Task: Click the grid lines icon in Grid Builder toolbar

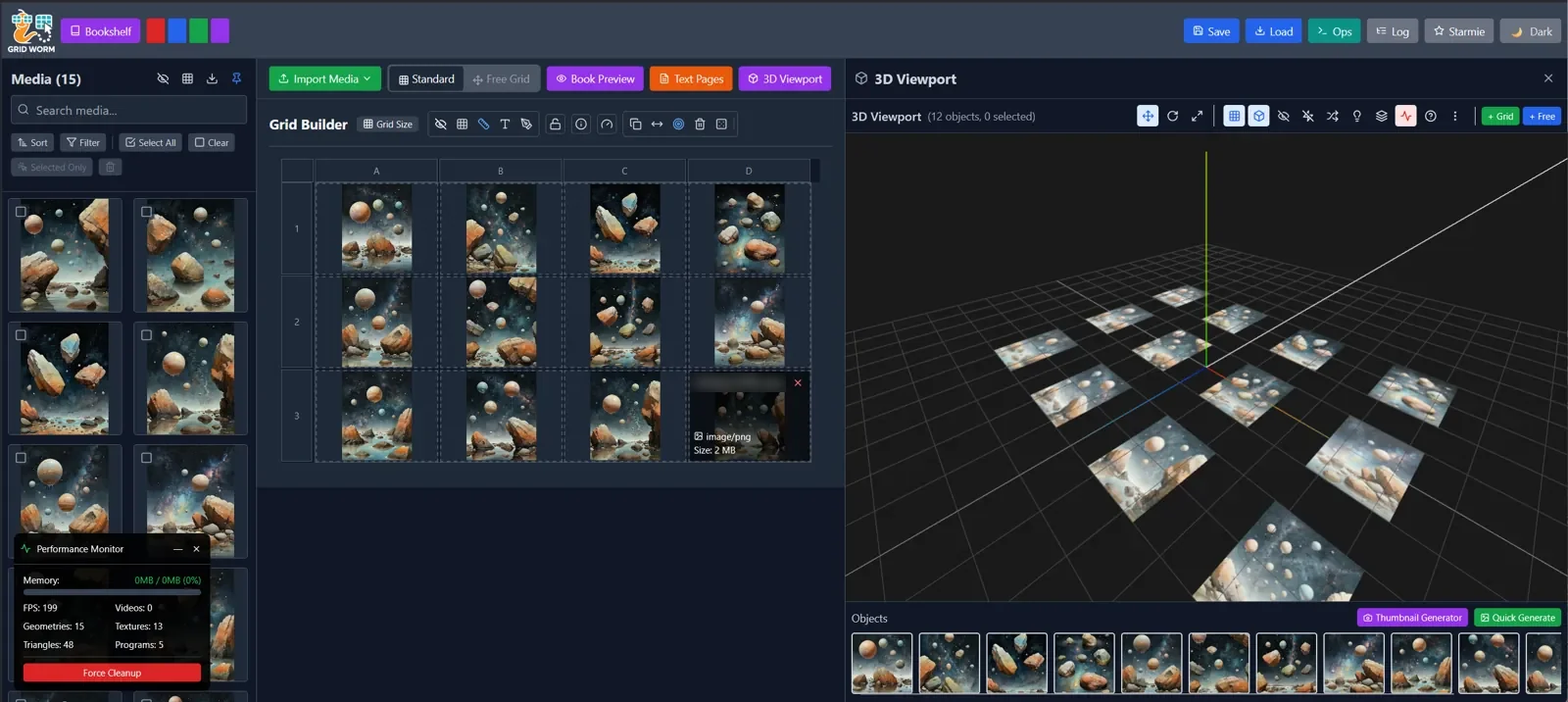Action: pos(462,124)
